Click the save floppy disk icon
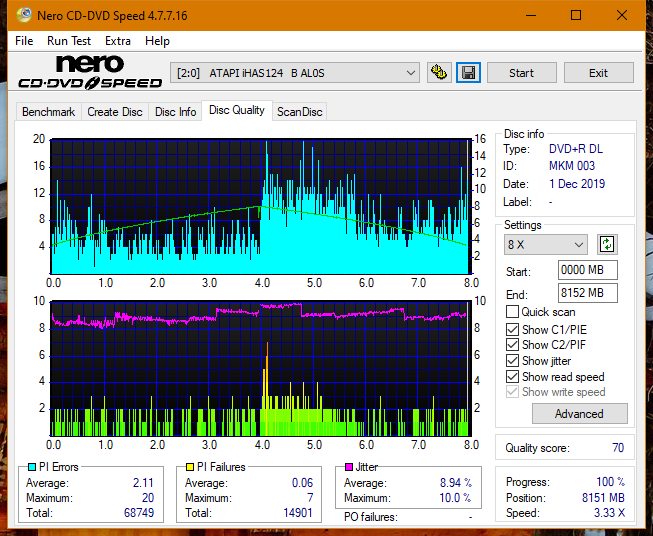Viewport: 653px width, 536px height. coord(468,73)
